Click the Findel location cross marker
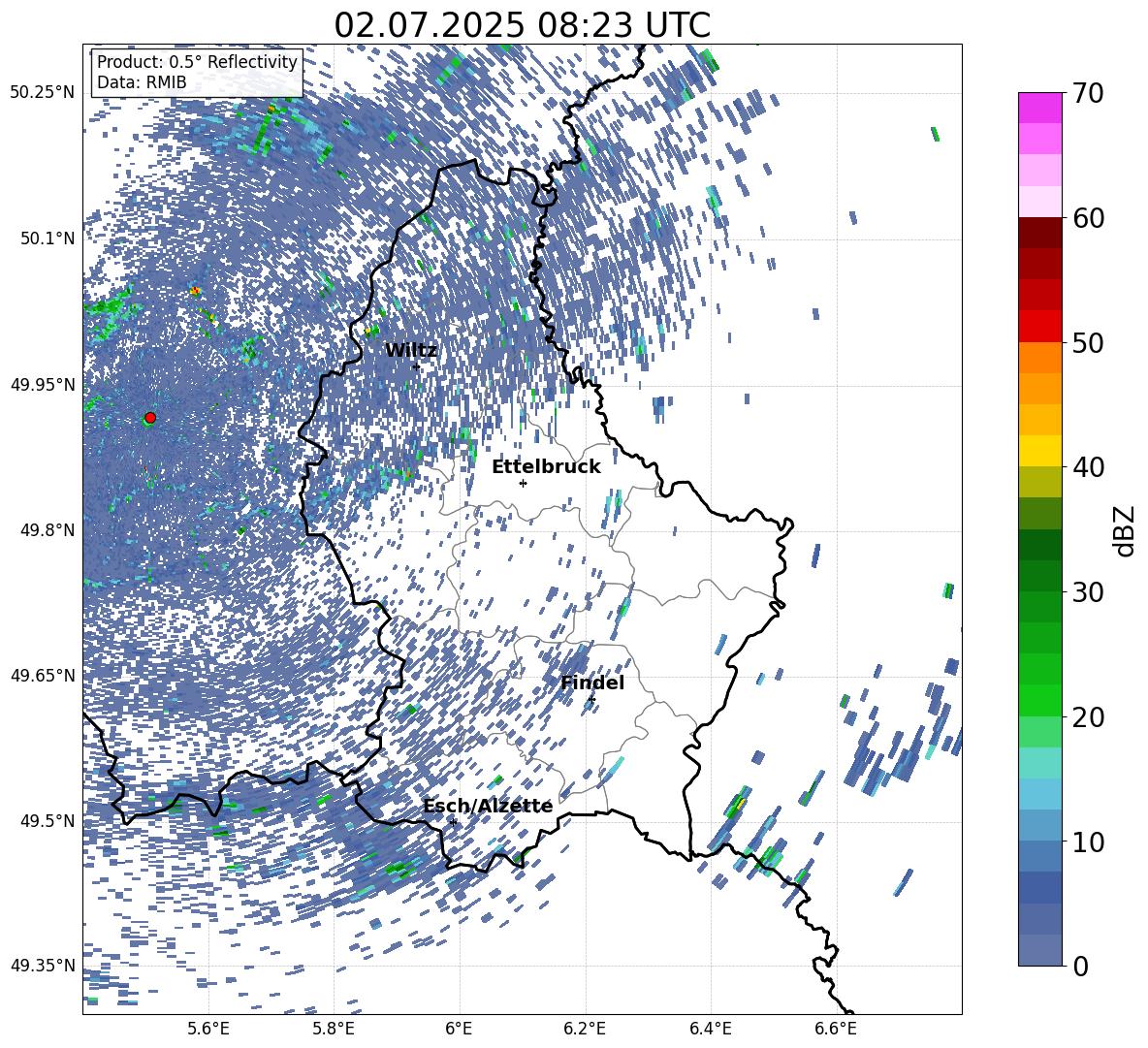Image resolution: width=1148 pixels, height=1048 pixels. (591, 700)
